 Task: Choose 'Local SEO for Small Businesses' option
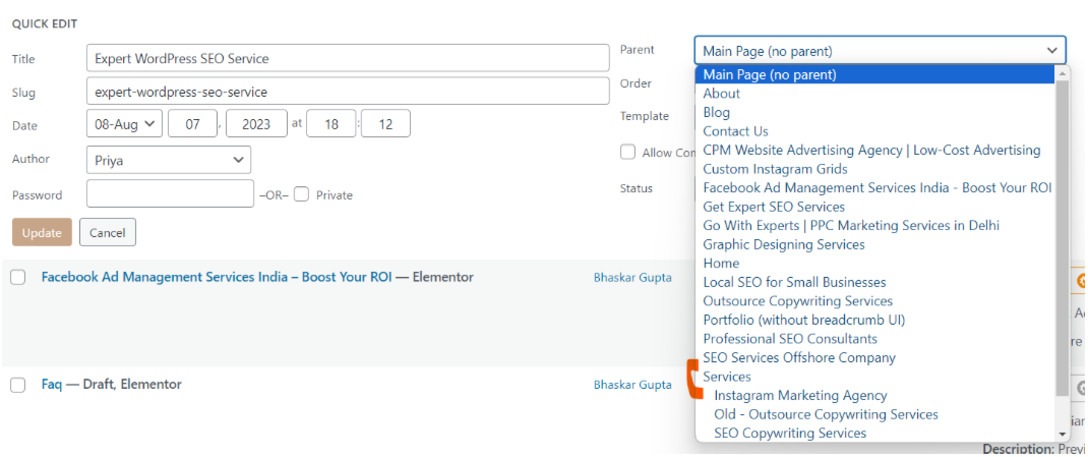pos(794,283)
